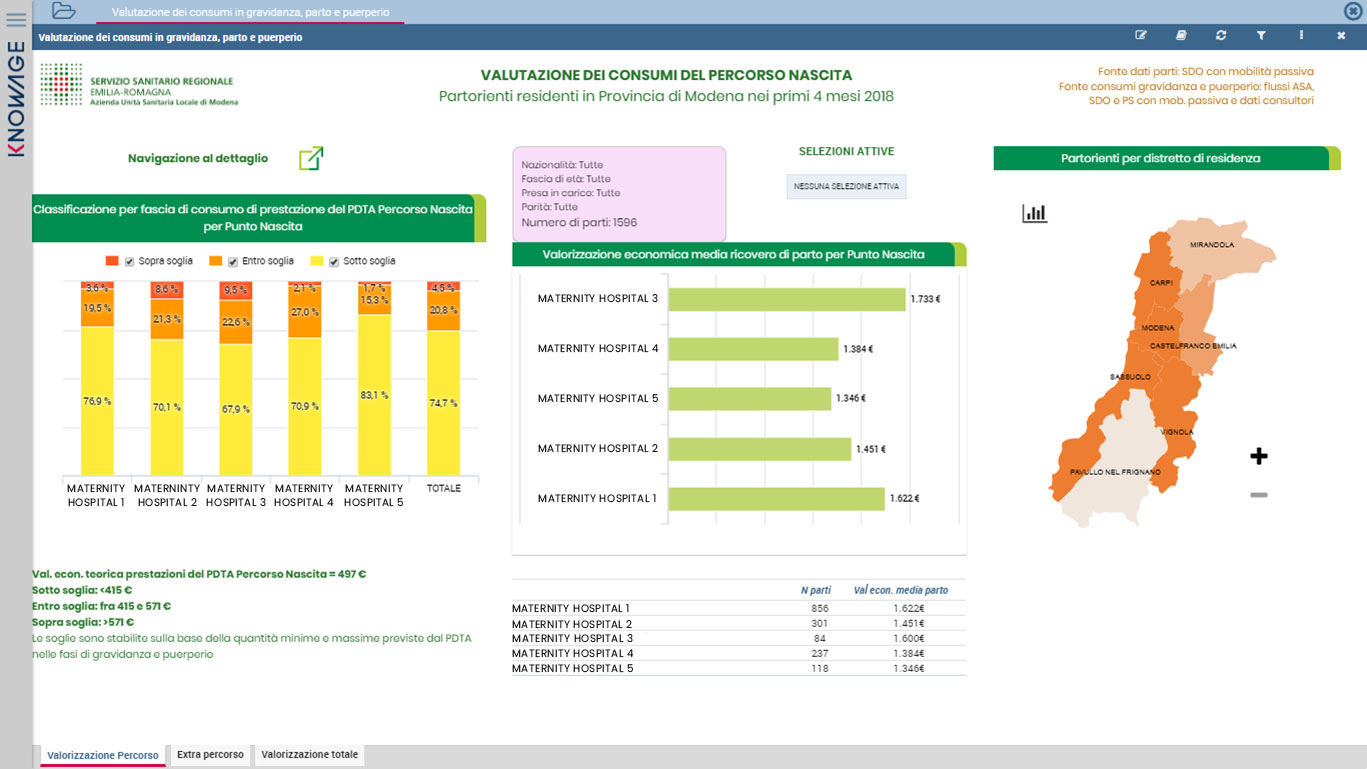Open the help book icon
The width and height of the screenshot is (1367, 769).
tap(1181, 36)
